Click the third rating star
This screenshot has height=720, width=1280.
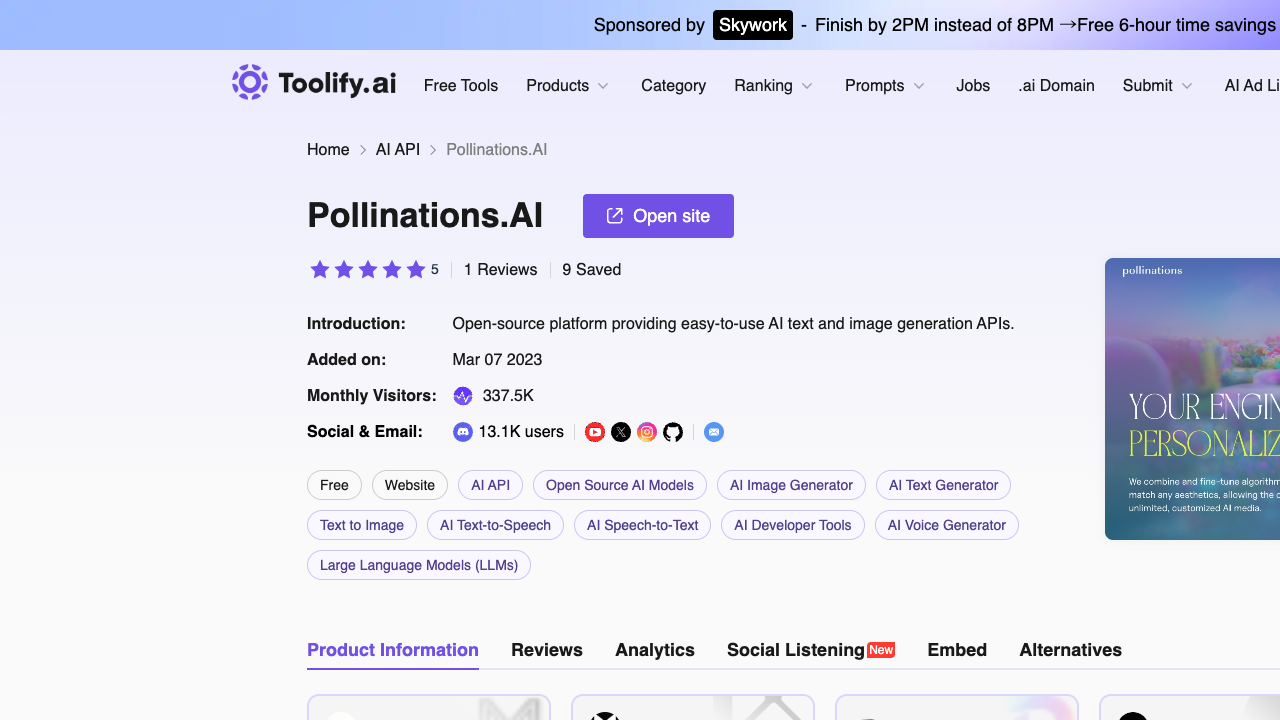click(368, 269)
